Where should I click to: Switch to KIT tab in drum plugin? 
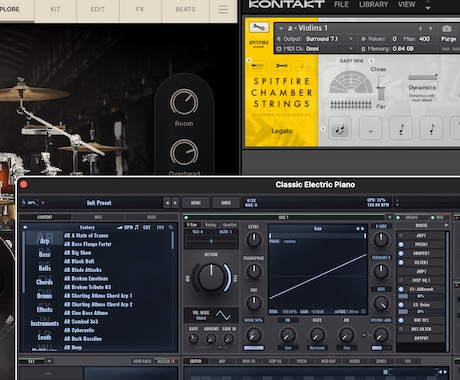tap(55, 9)
